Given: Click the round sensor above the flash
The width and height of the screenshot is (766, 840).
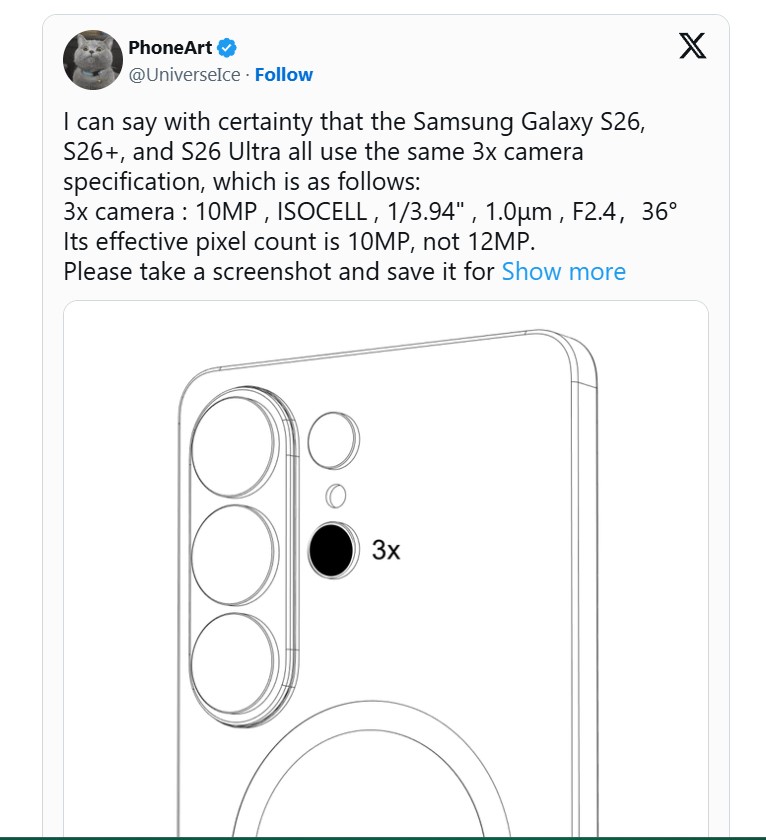Looking at the screenshot, I should point(333,440).
